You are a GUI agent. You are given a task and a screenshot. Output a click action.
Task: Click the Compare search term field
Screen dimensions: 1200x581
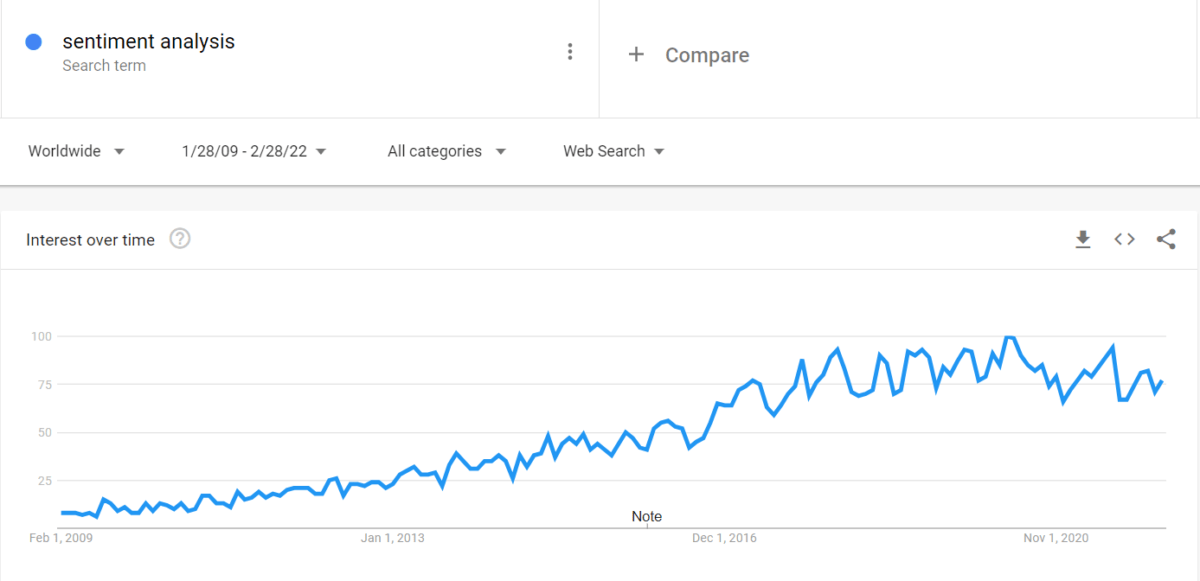coord(707,55)
